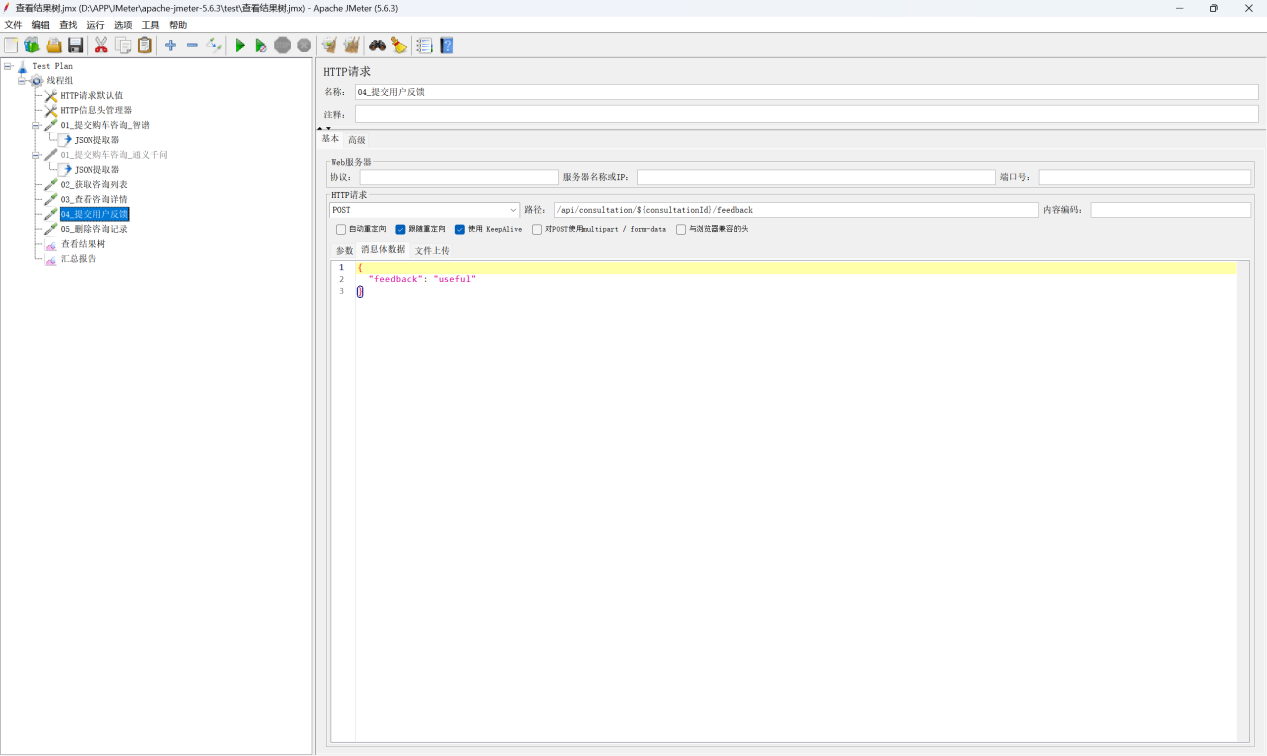Image resolution: width=1267 pixels, height=756 pixels.
Task: Click the Reset search brush icon
Action: click(x=399, y=45)
